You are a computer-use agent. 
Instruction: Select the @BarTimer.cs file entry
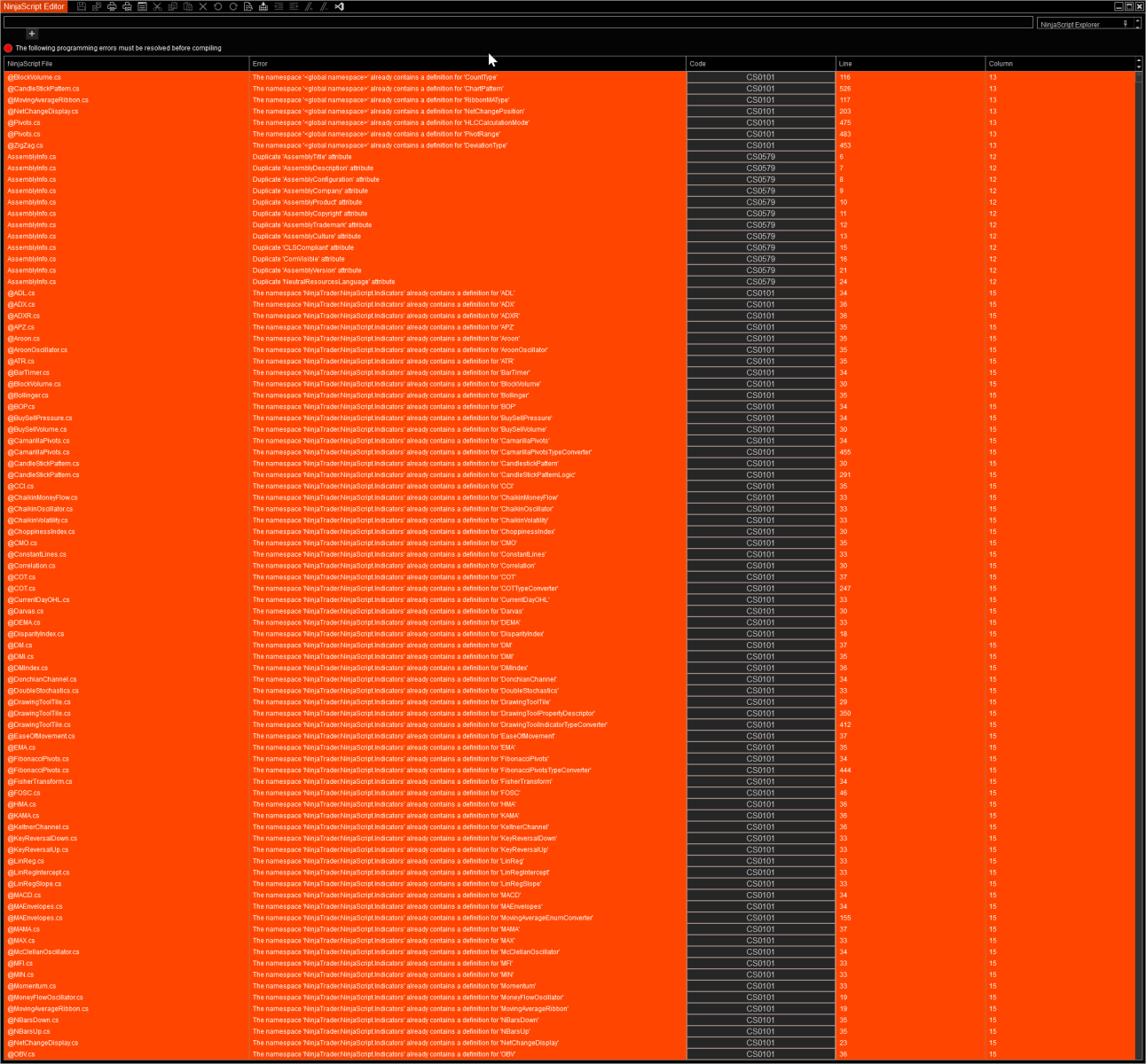pyautogui.click(x=28, y=372)
